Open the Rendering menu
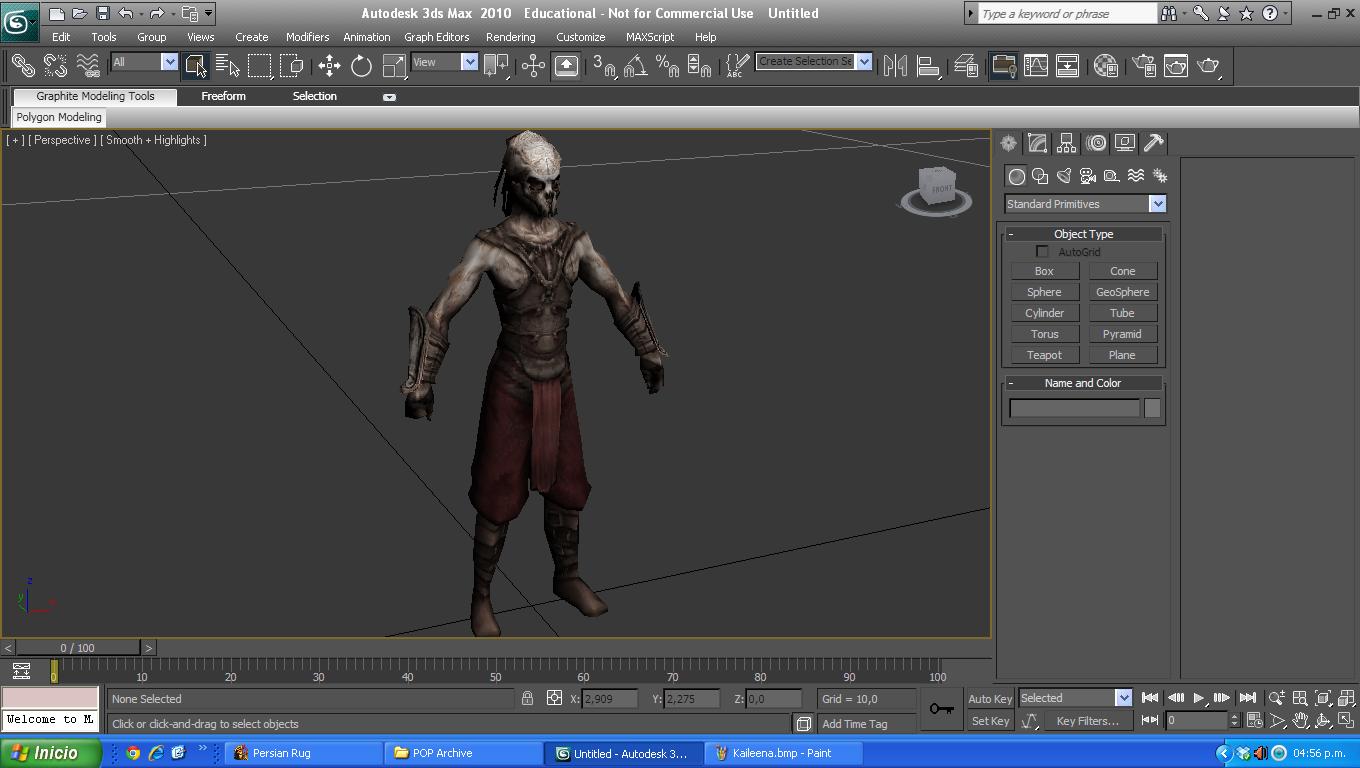Screen dimensions: 1360x768 (510, 37)
